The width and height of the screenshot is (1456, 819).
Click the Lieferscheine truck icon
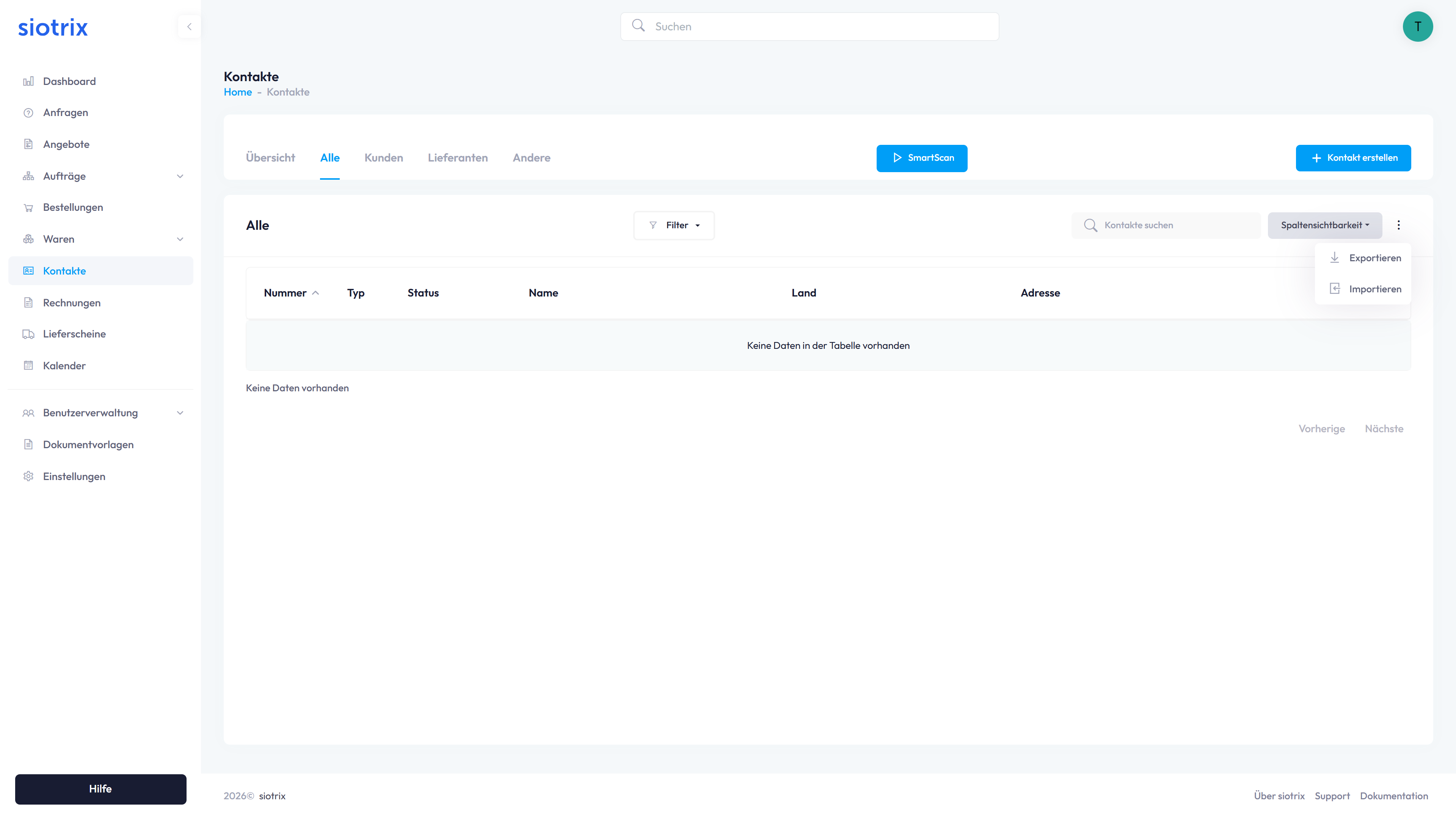[28, 334]
